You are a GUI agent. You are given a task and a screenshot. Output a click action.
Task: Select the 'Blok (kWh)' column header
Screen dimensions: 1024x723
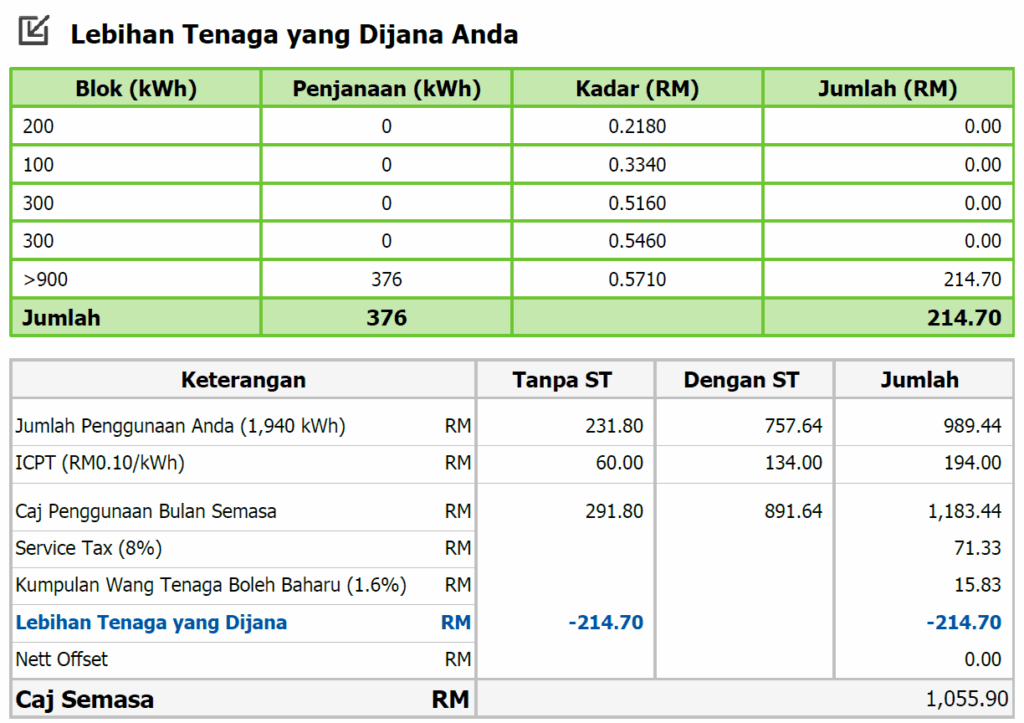click(x=136, y=88)
